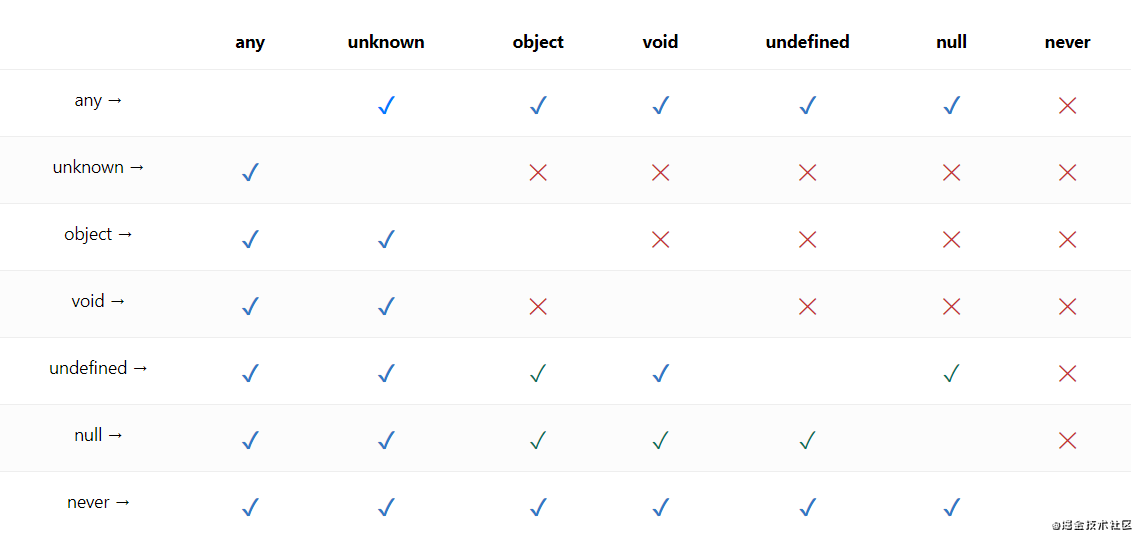
Task: Click the 'any →' row label
Action: point(98,100)
